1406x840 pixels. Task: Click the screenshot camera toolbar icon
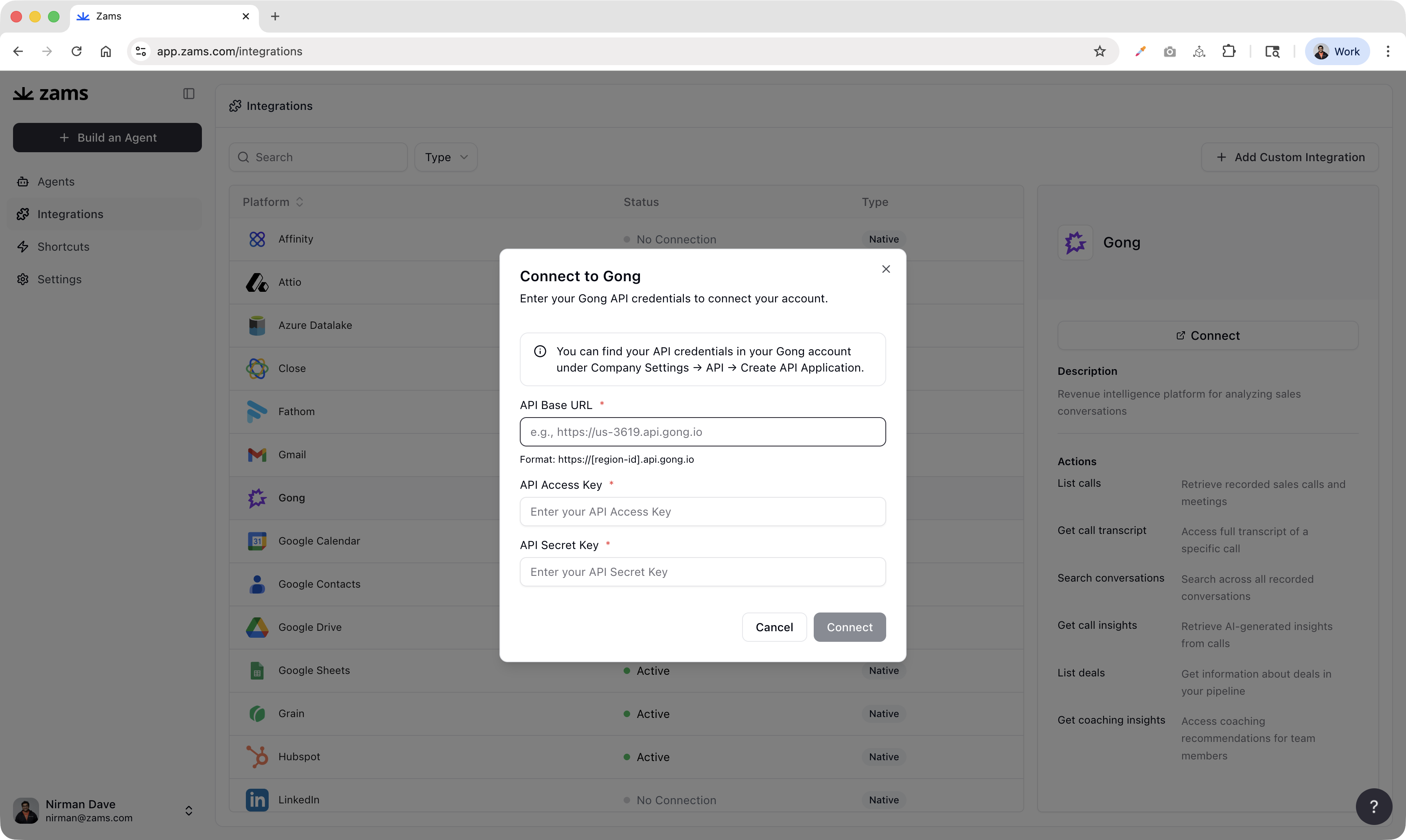(x=1170, y=52)
